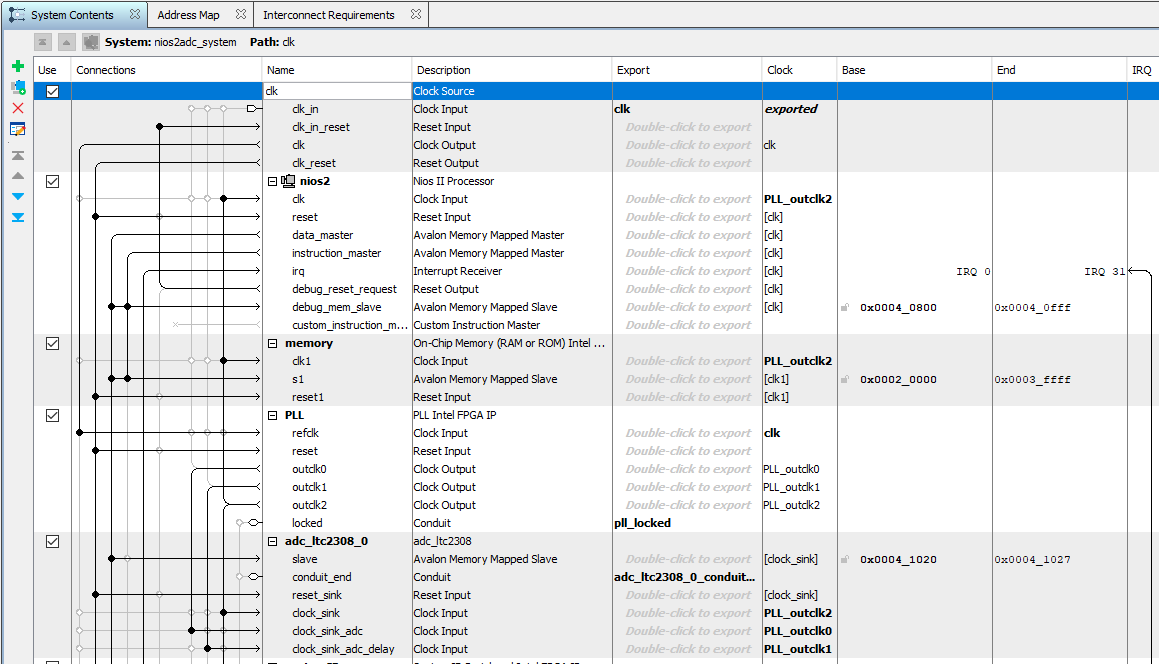Toggle the Use checkbox for nios2

click(52, 181)
